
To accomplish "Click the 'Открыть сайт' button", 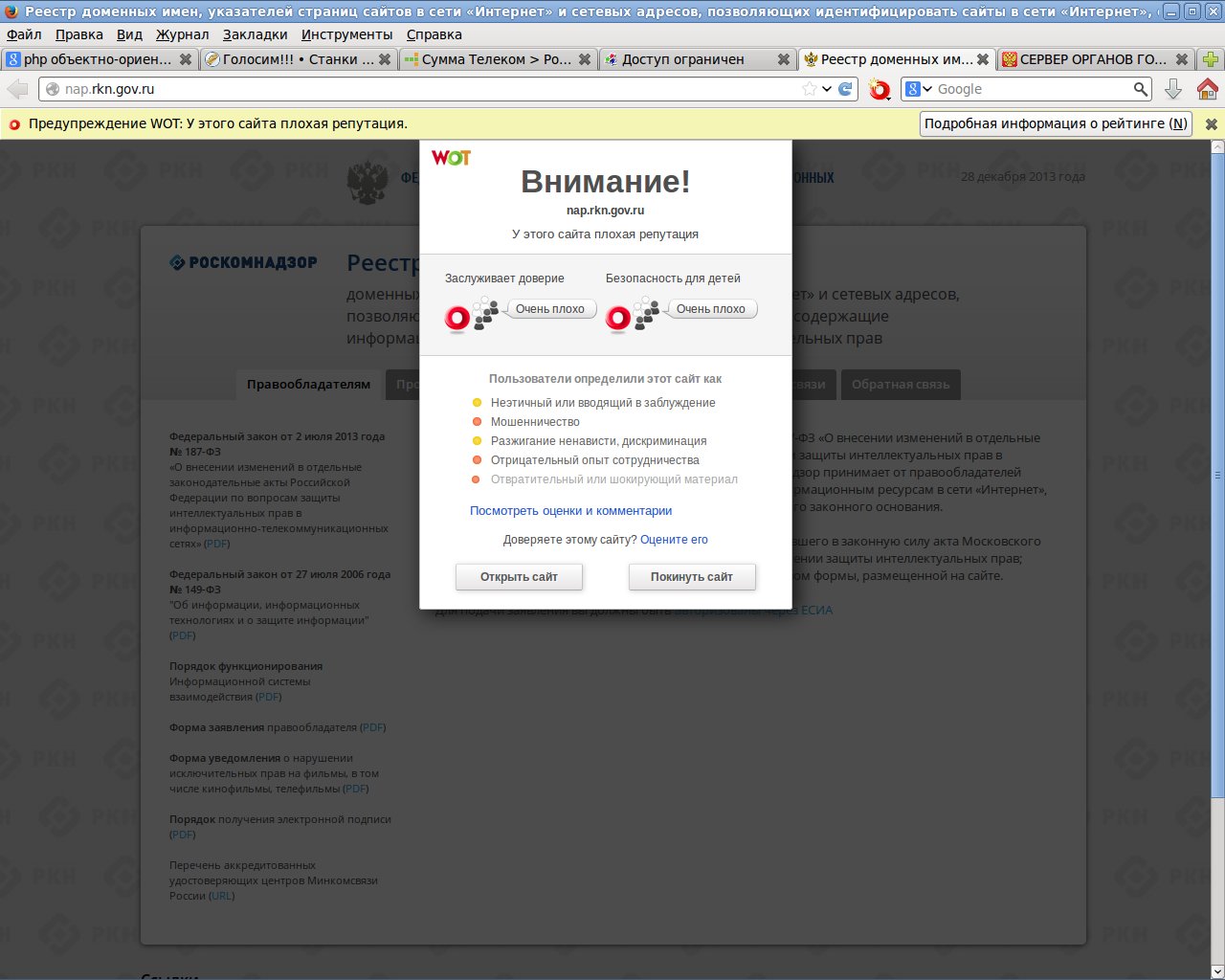I will coord(519,577).
